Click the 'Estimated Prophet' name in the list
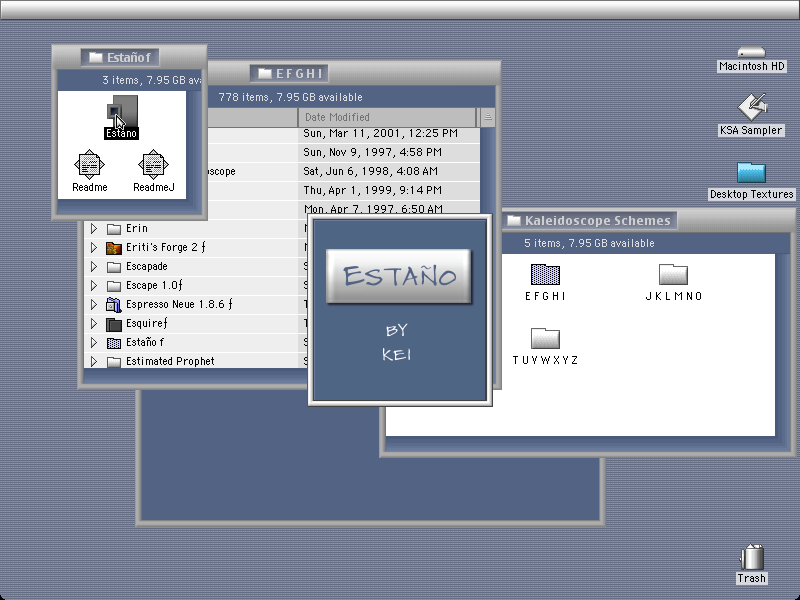The image size is (800, 600). 170,362
